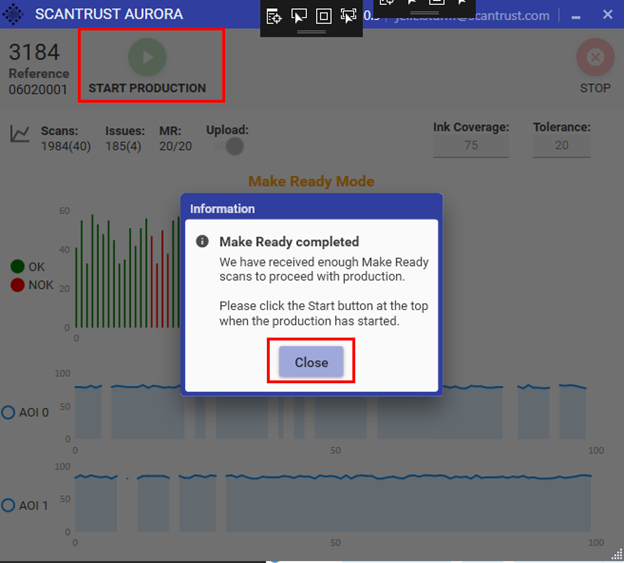Close the Scantrust Aurora window with X
Screen dimensions: 625x563
607,14
